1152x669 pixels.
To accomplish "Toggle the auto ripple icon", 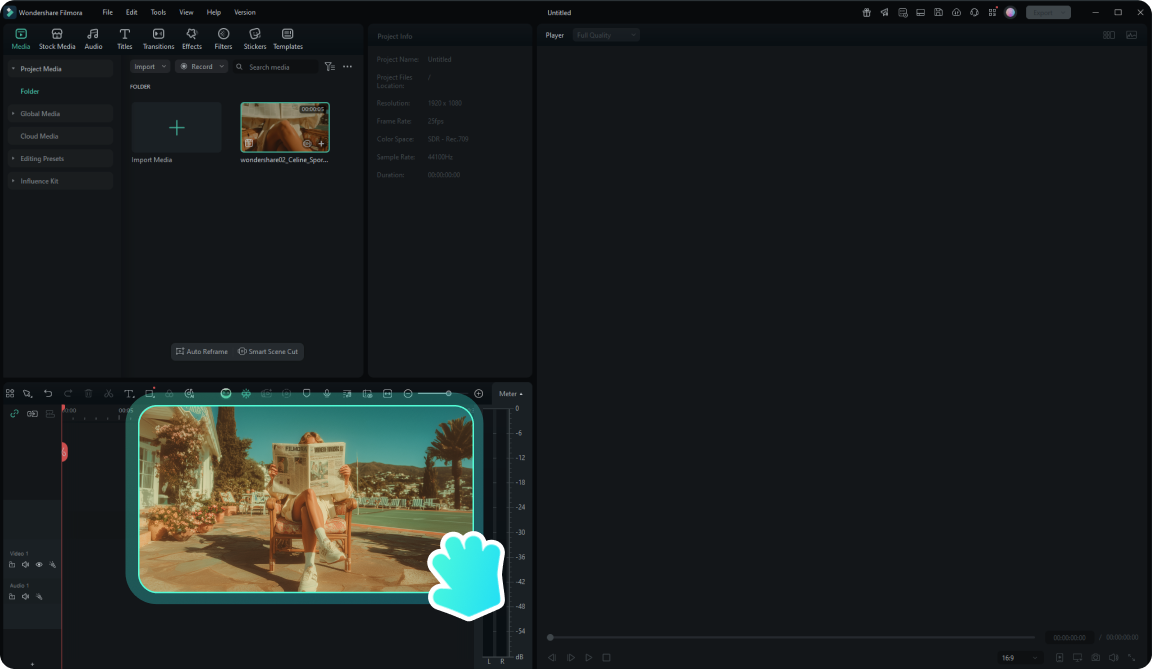I will click(x=32, y=414).
